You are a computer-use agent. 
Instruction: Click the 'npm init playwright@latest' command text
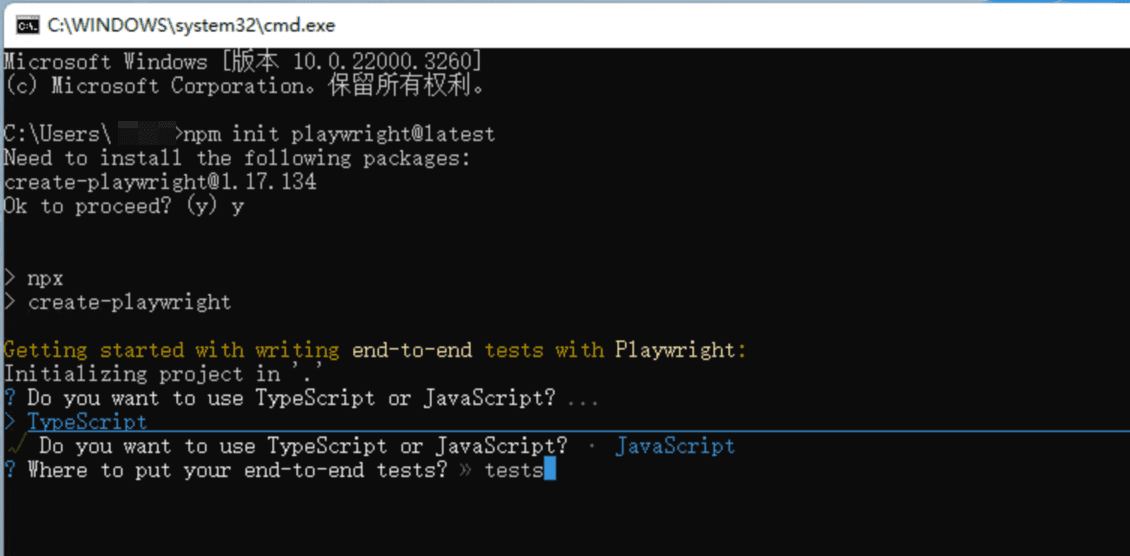[340, 134]
